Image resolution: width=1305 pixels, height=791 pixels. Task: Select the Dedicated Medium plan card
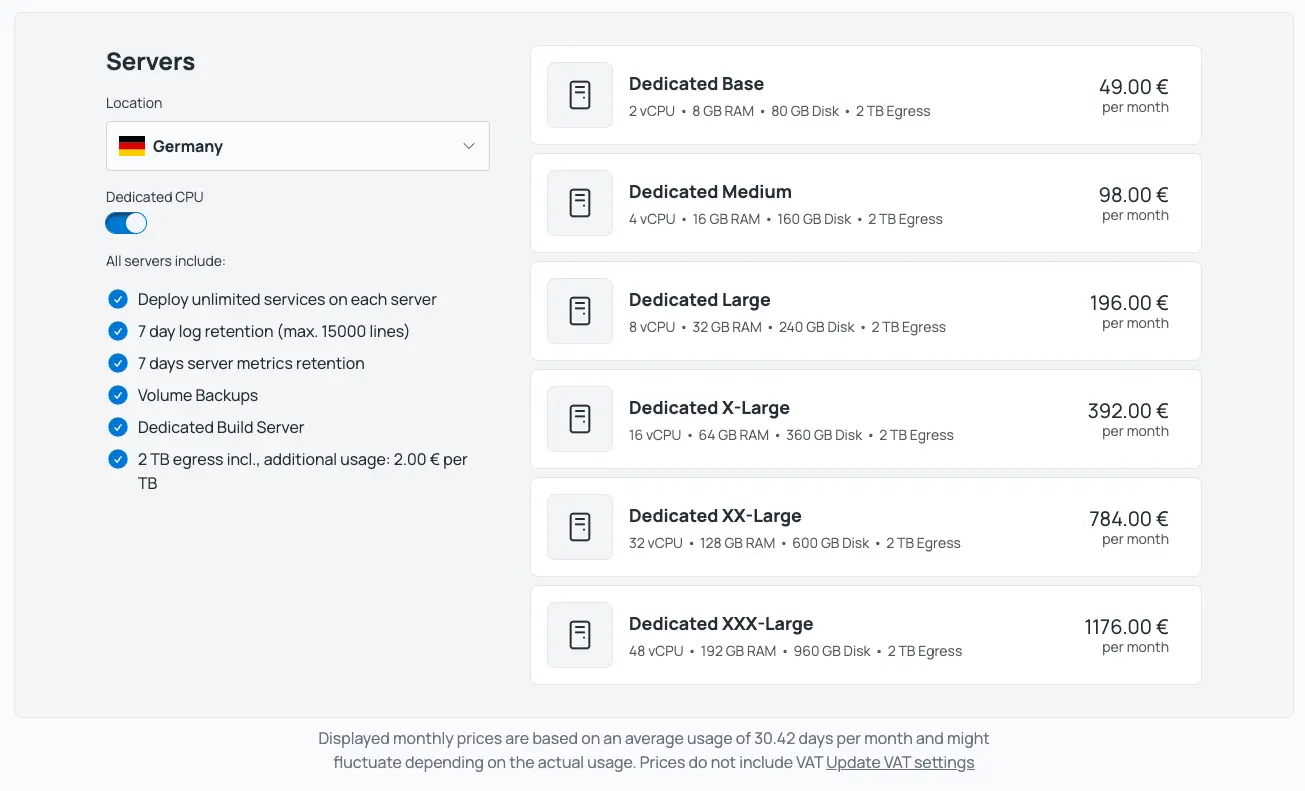(x=865, y=202)
